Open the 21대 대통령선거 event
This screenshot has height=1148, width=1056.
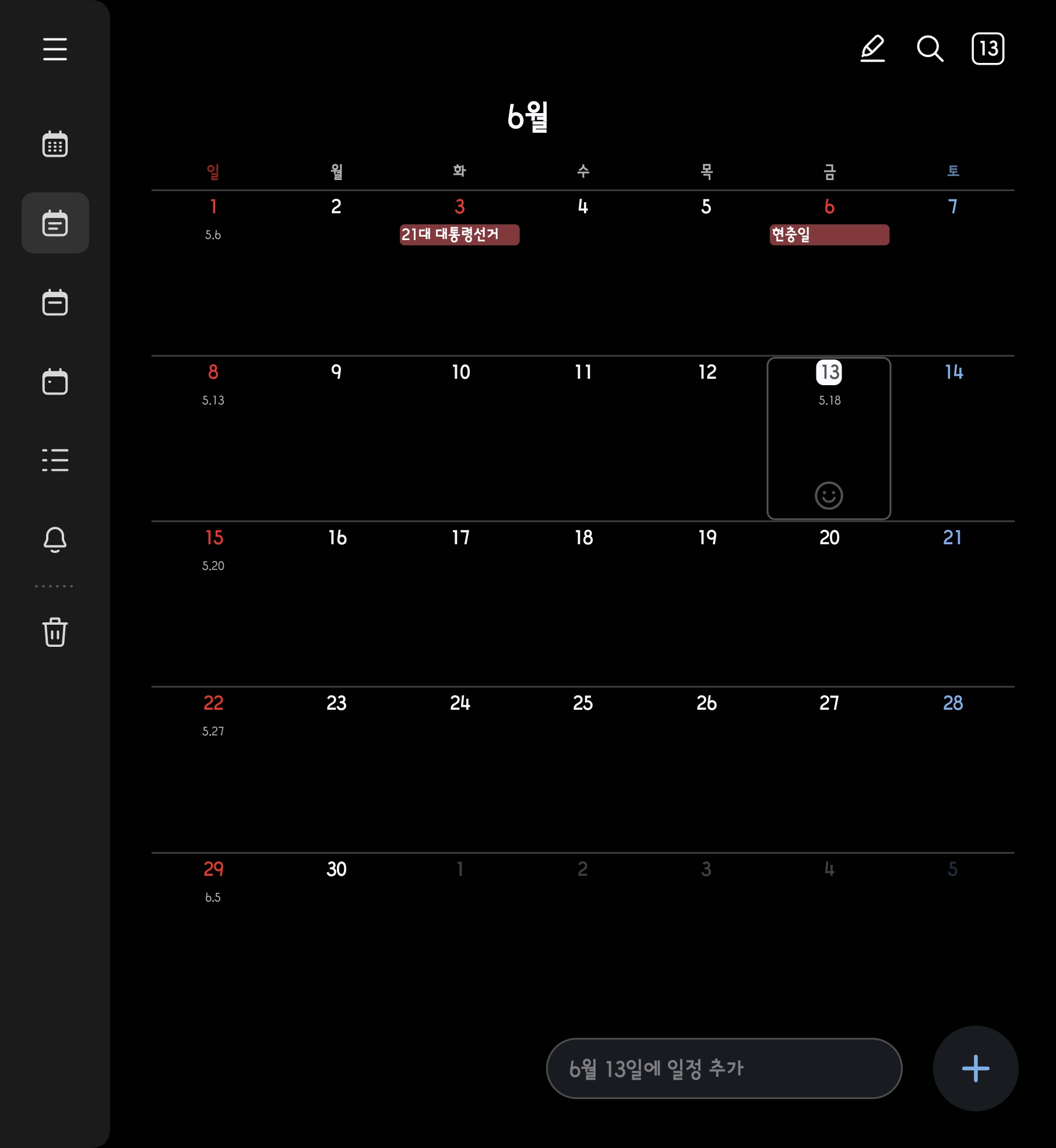tap(459, 235)
